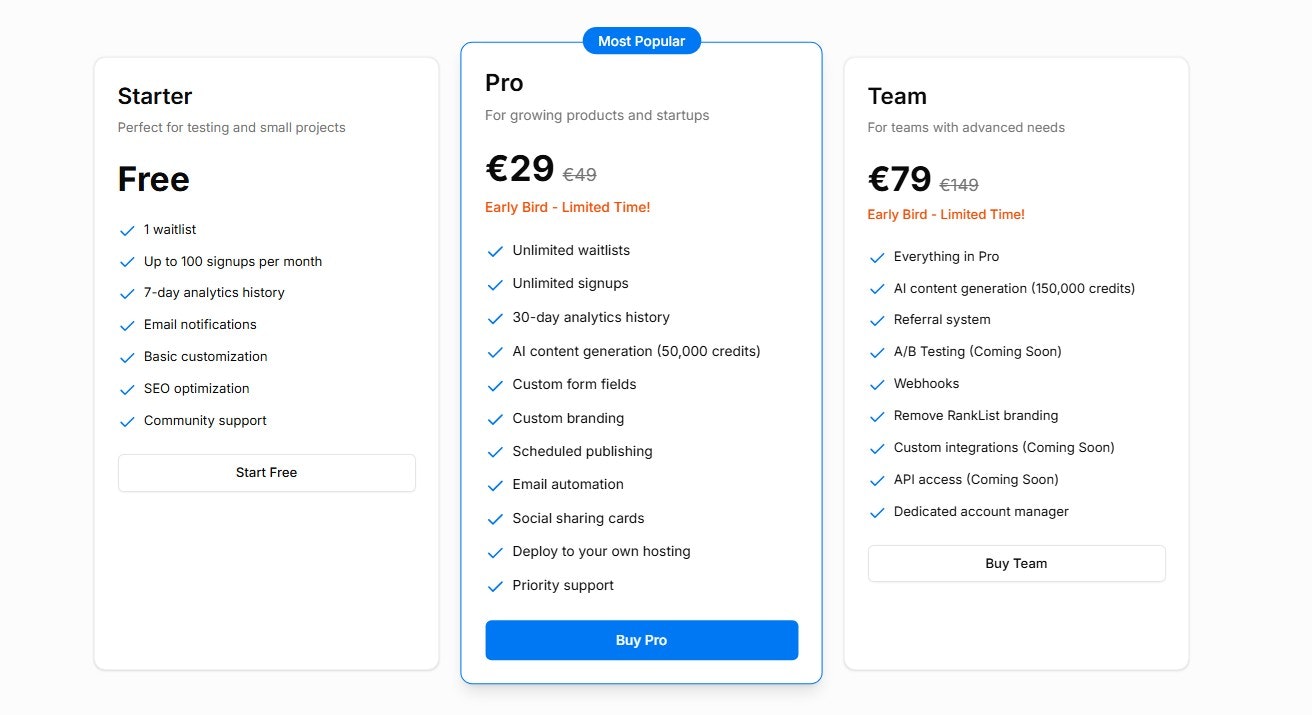Click the Pro plan heading
The height and width of the screenshot is (715, 1312).
(x=504, y=83)
